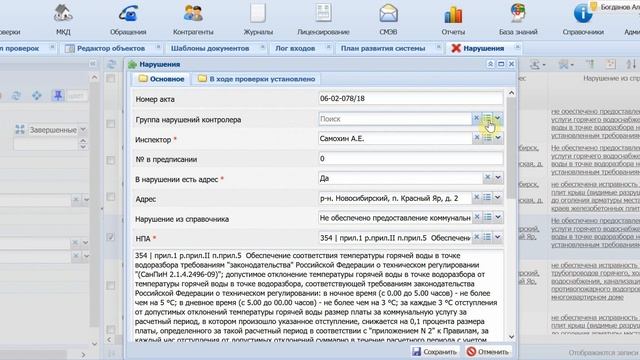This screenshot has height=360, width=640.
Task: Open the Лог входов tab
Action: (x=295, y=48)
